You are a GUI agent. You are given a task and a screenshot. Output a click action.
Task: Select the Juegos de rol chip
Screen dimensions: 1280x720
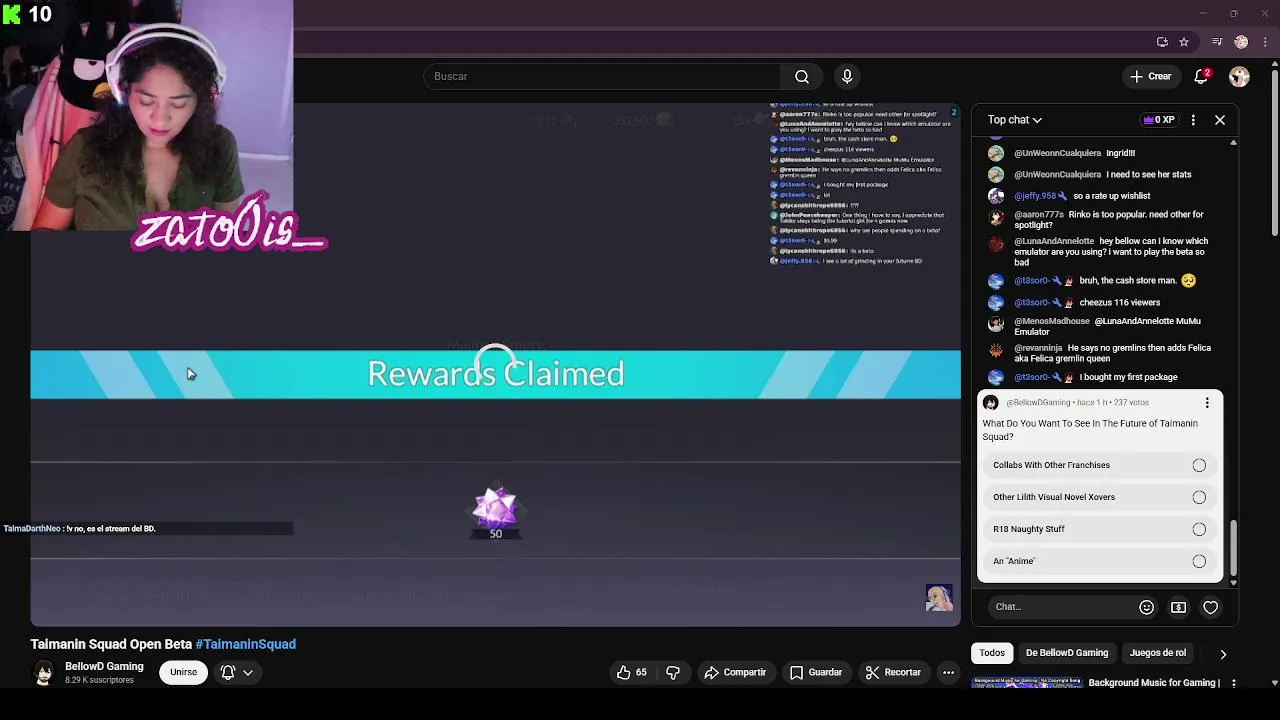[1158, 653]
